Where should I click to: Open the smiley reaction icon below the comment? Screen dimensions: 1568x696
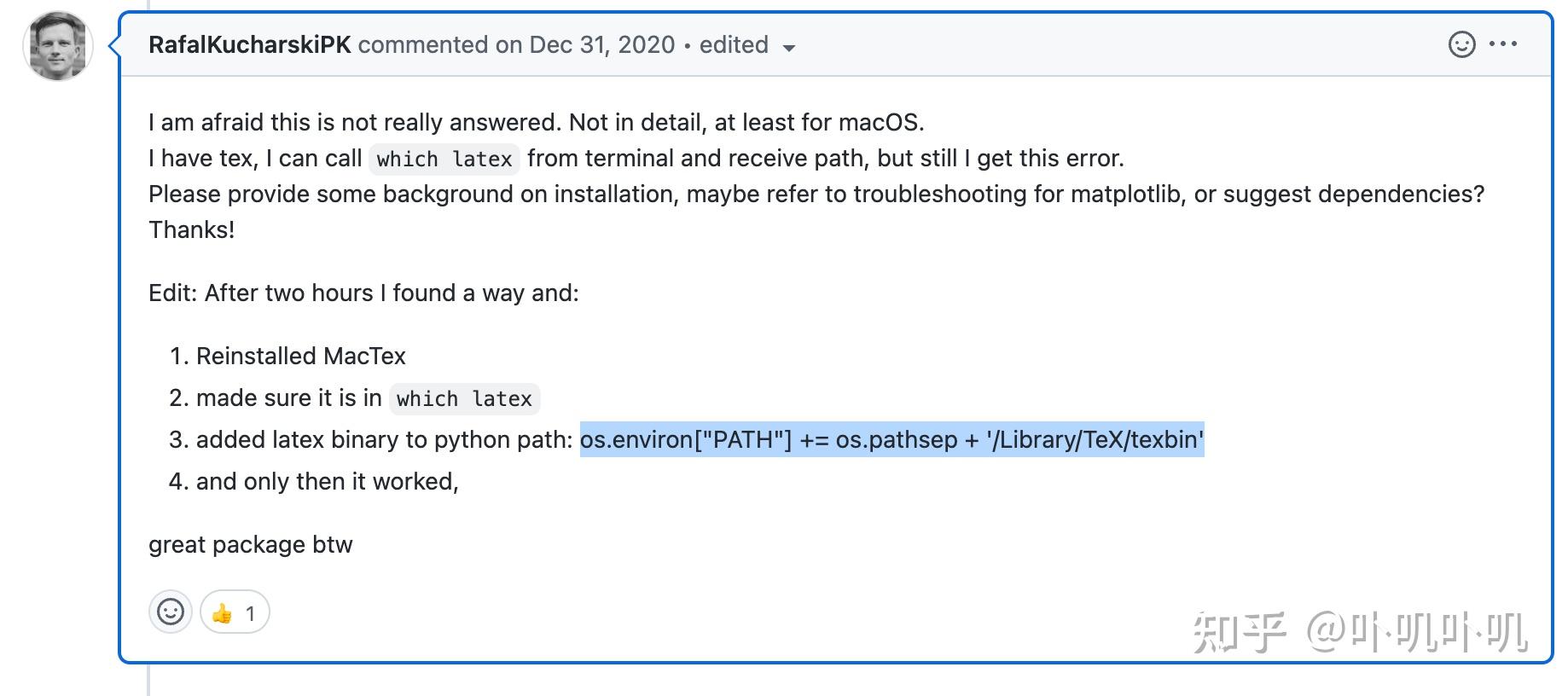click(171, 612)
